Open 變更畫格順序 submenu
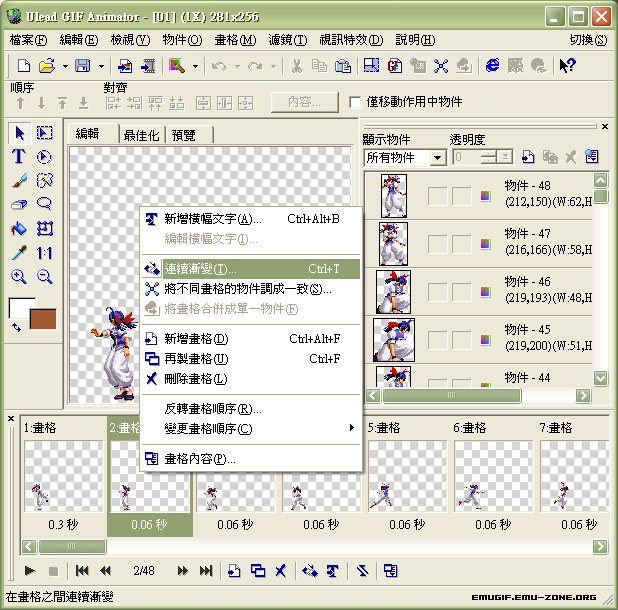This screenshot has height=610, width=618. pos(251,428)
